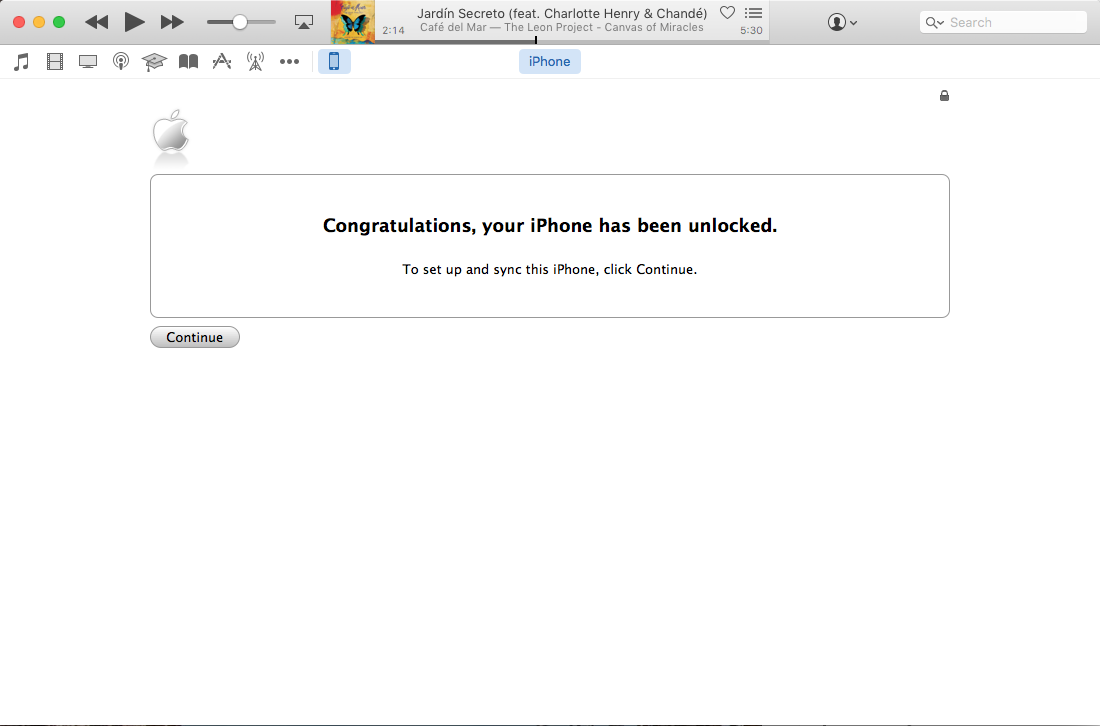Close the iTunes window
Screen dimensions: 1100x726
[19, 22]
